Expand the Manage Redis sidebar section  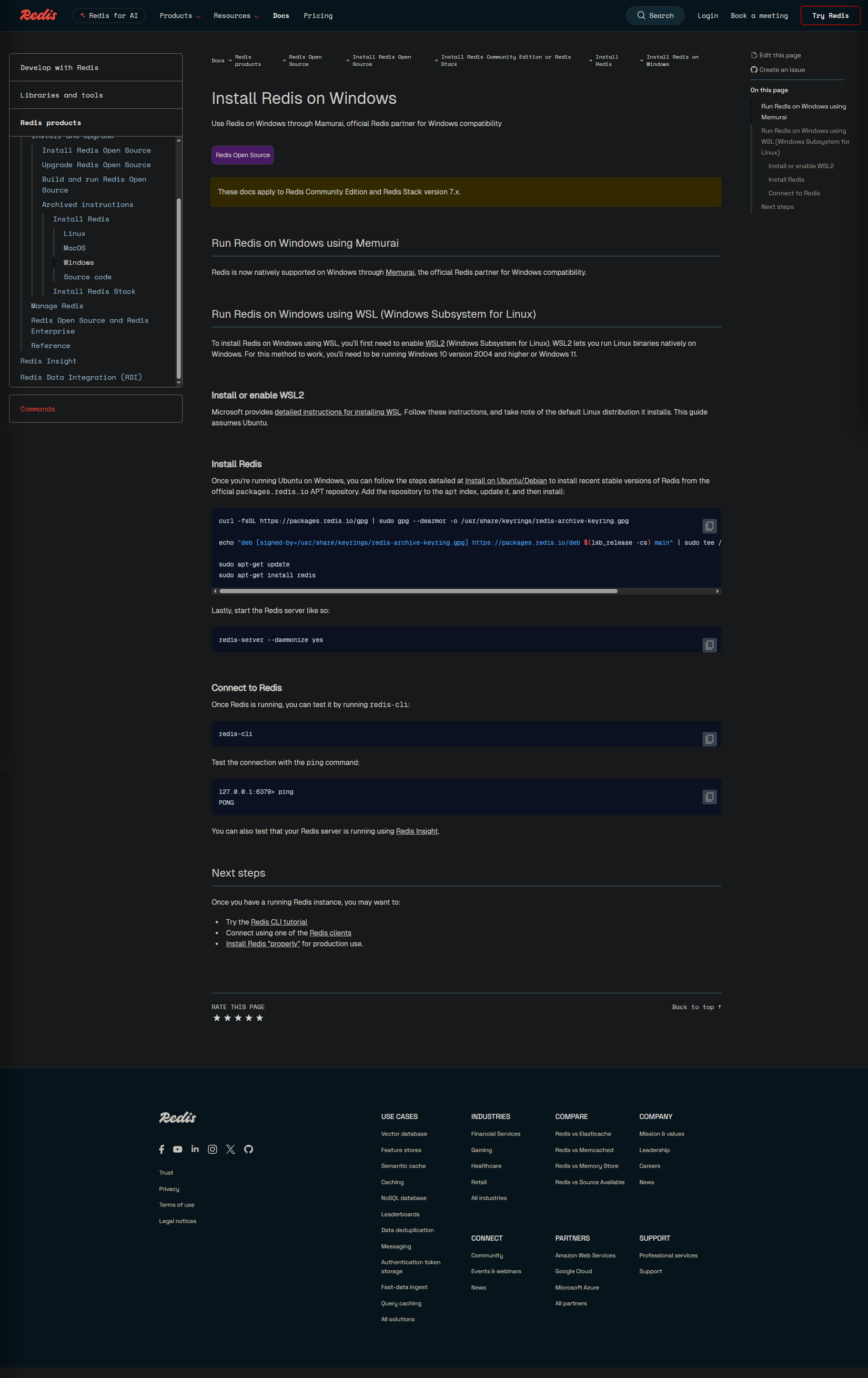(57, 306)
